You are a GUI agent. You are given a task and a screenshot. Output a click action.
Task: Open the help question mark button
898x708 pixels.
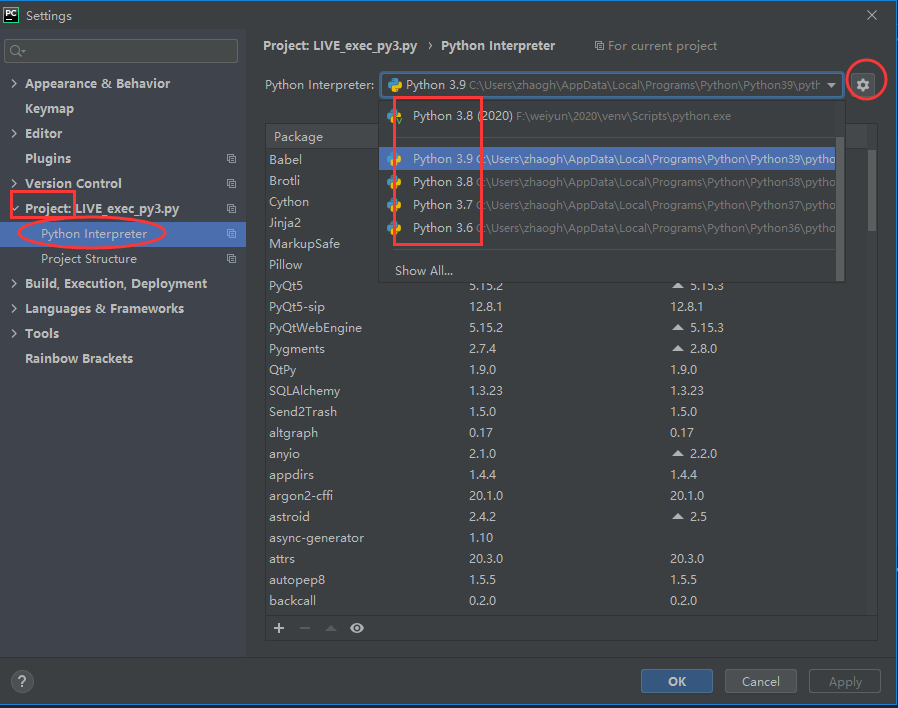22,682
